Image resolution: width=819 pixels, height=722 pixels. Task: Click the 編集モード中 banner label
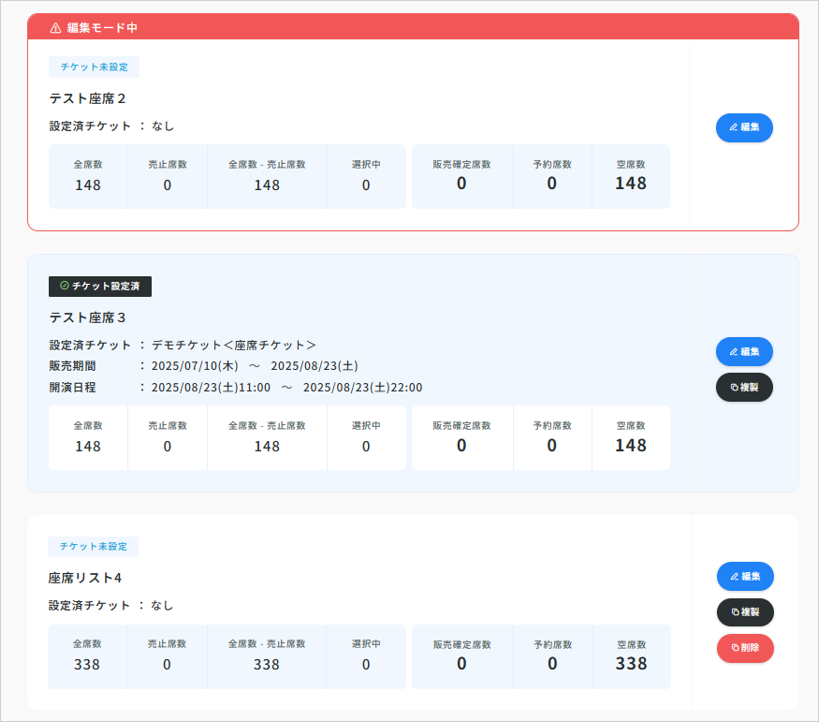pos(102,28)
